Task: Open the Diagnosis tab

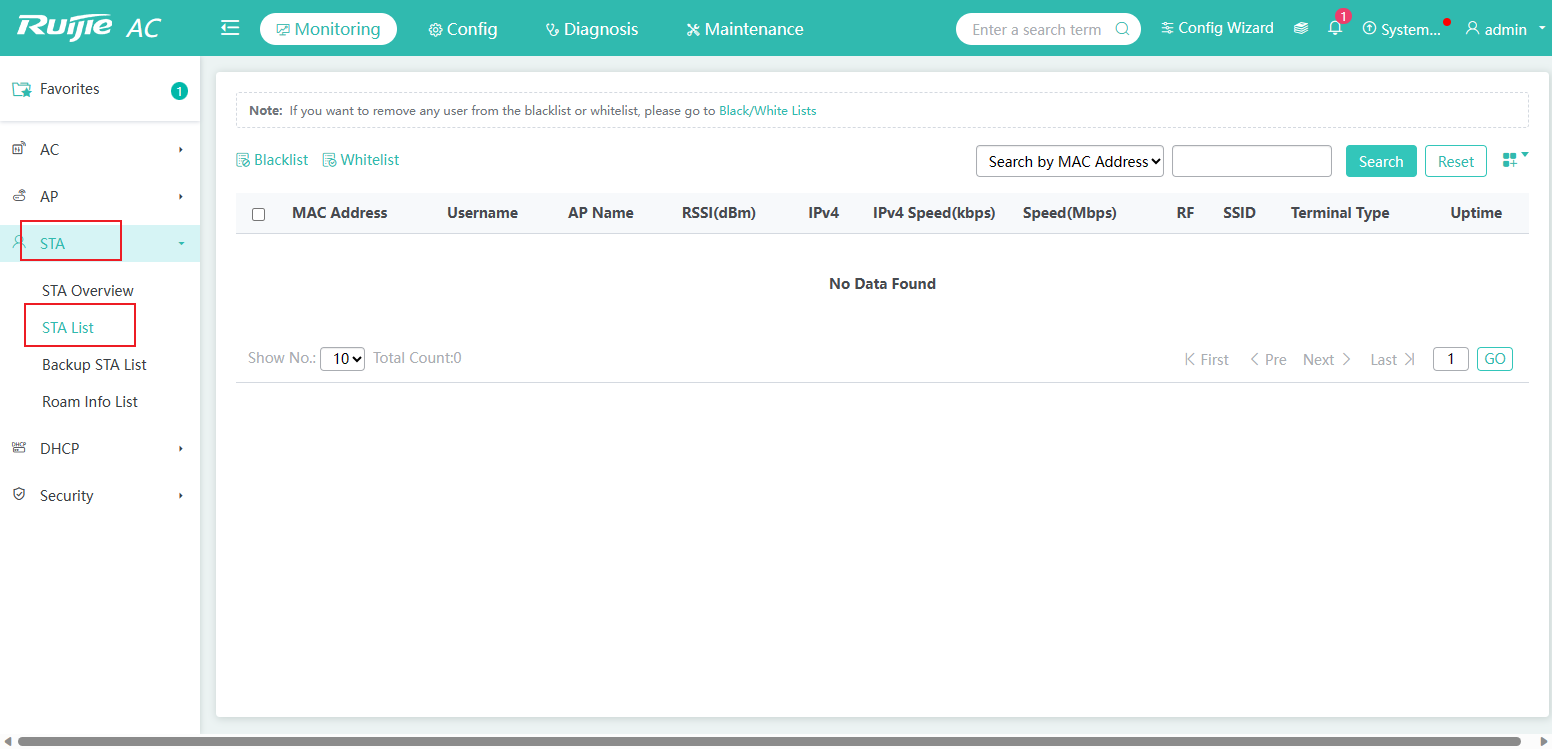Action: pos(591,29)
